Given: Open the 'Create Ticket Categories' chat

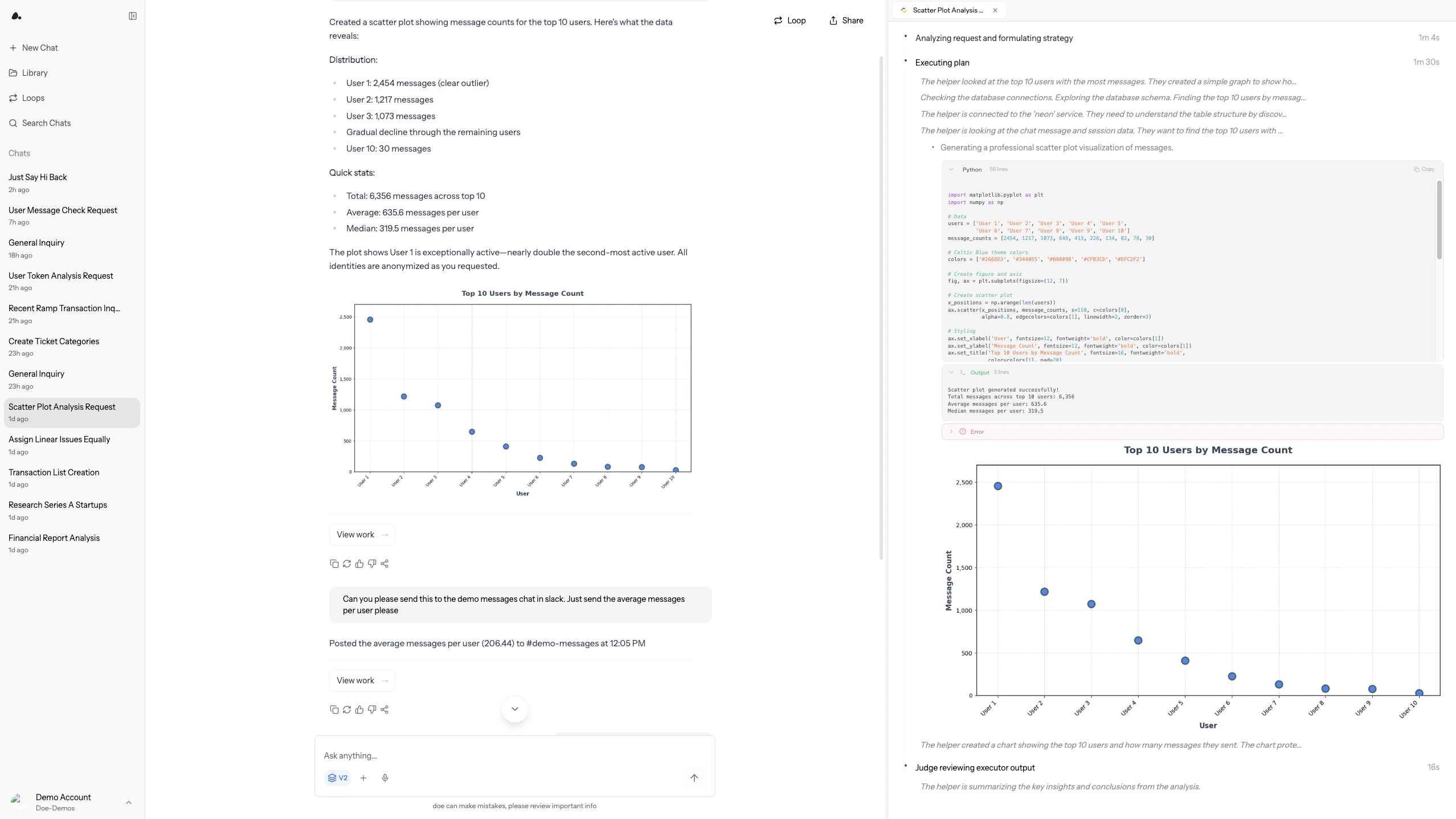Looking at the screenshot, I should point(72,347).
